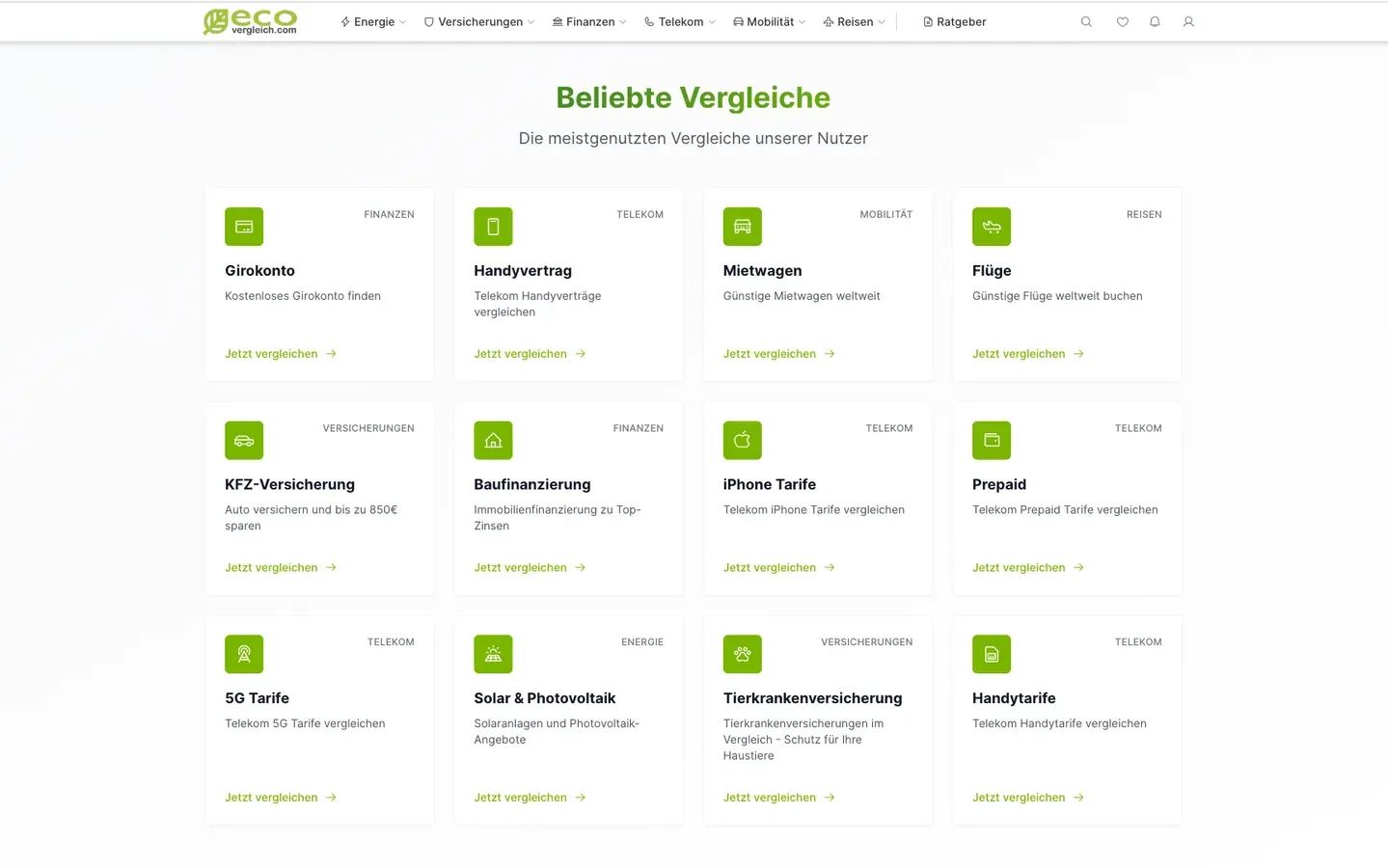Click 'Telekom Prepaid Tarife vergleichen' description
Viewport: 1388px width, 868px height.
click(1065, 509)
